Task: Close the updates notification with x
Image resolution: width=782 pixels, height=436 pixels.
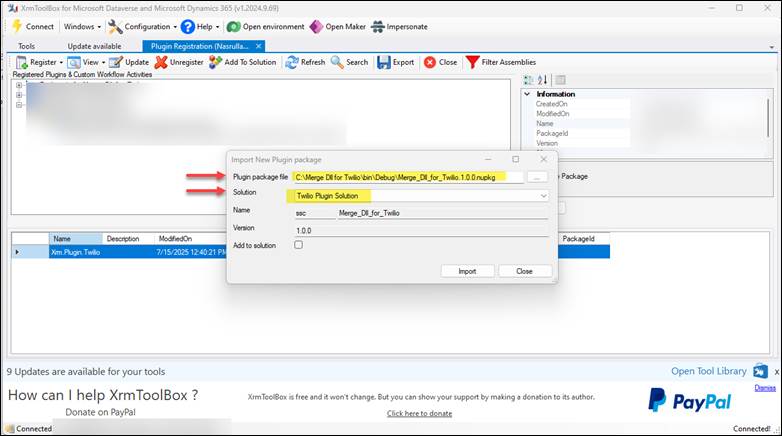Action: (777, 372)
